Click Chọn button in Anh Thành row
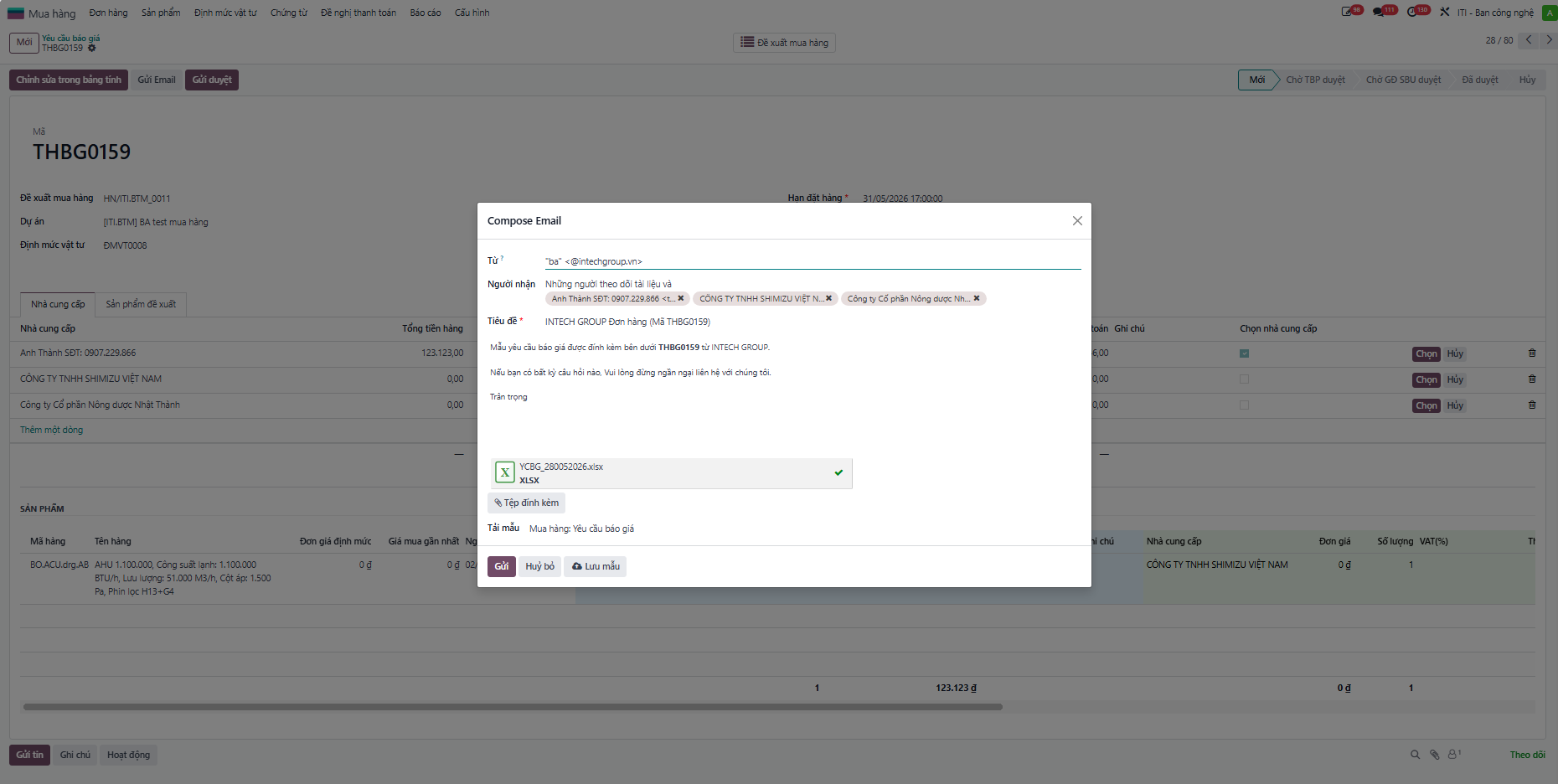The image size is (1558, 784). click(x=1426, y=353)
